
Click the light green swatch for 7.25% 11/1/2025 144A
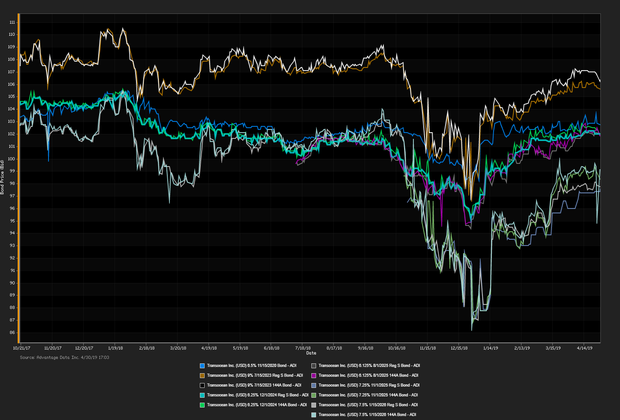pyautogui.click(x=314, y=395)
